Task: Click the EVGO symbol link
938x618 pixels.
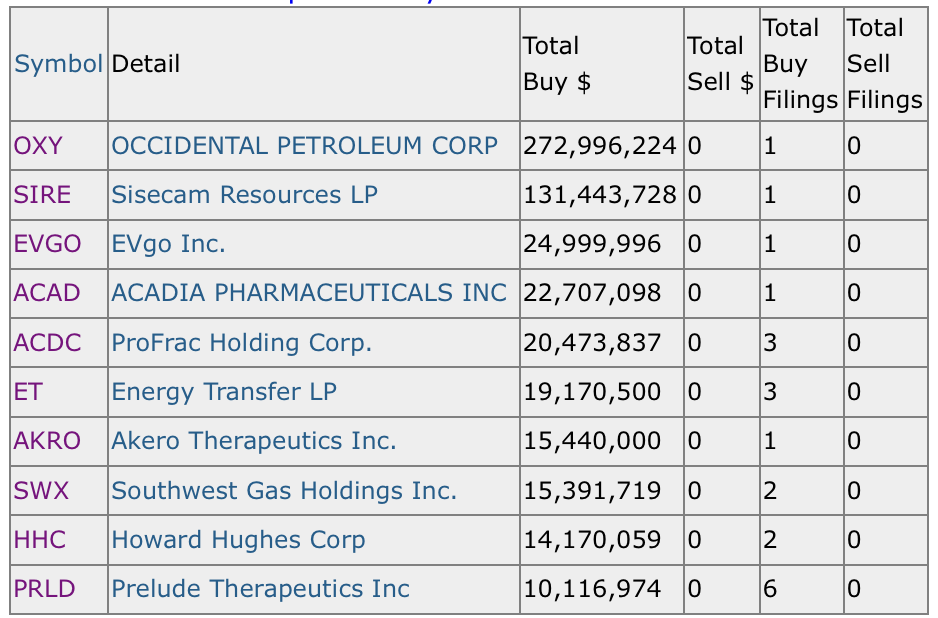Action: 47,244
